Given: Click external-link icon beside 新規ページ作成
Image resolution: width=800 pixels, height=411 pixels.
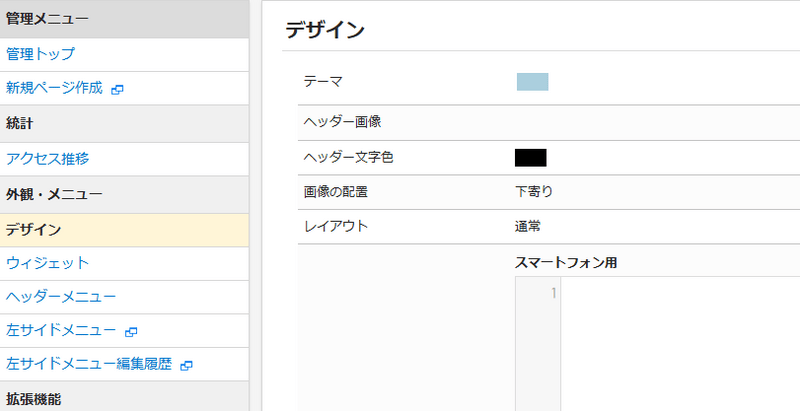Looking at the screenshot, I should tap(117, 90).
